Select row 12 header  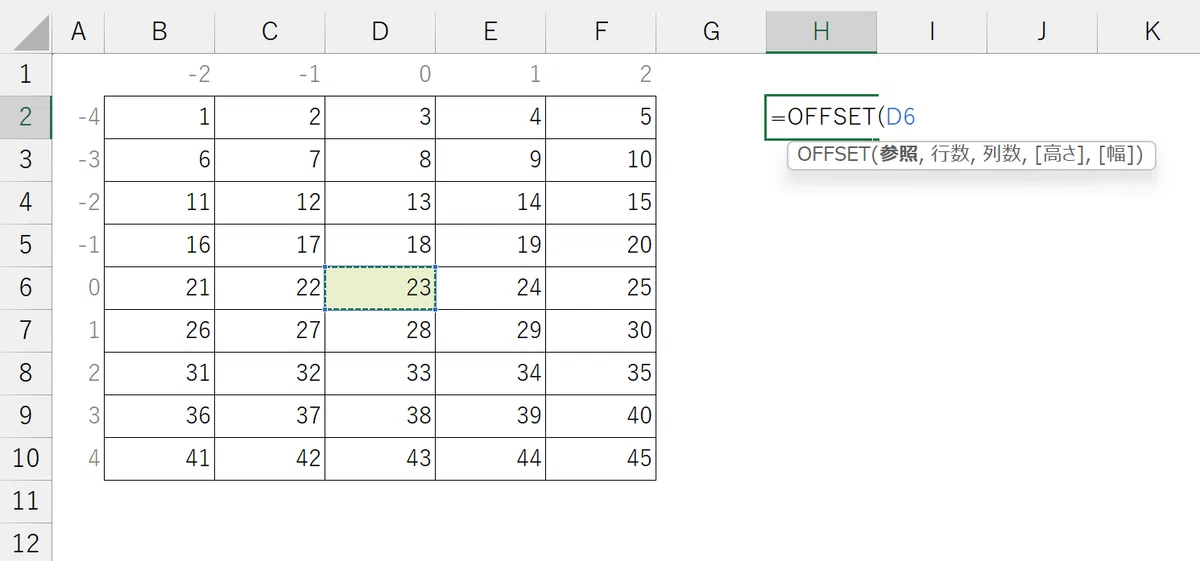[x=26, y=543]
